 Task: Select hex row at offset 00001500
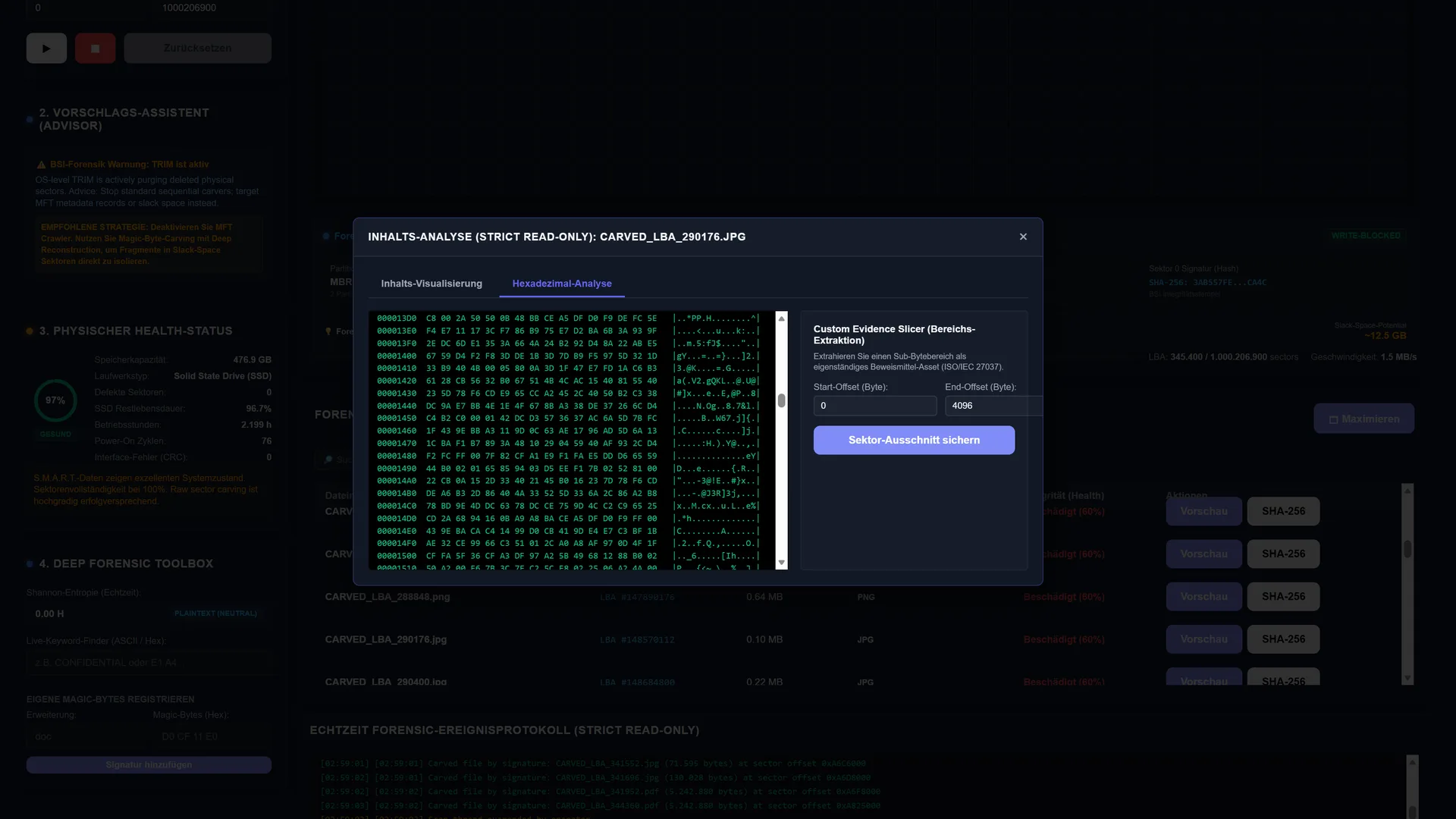tap(568, 556)
